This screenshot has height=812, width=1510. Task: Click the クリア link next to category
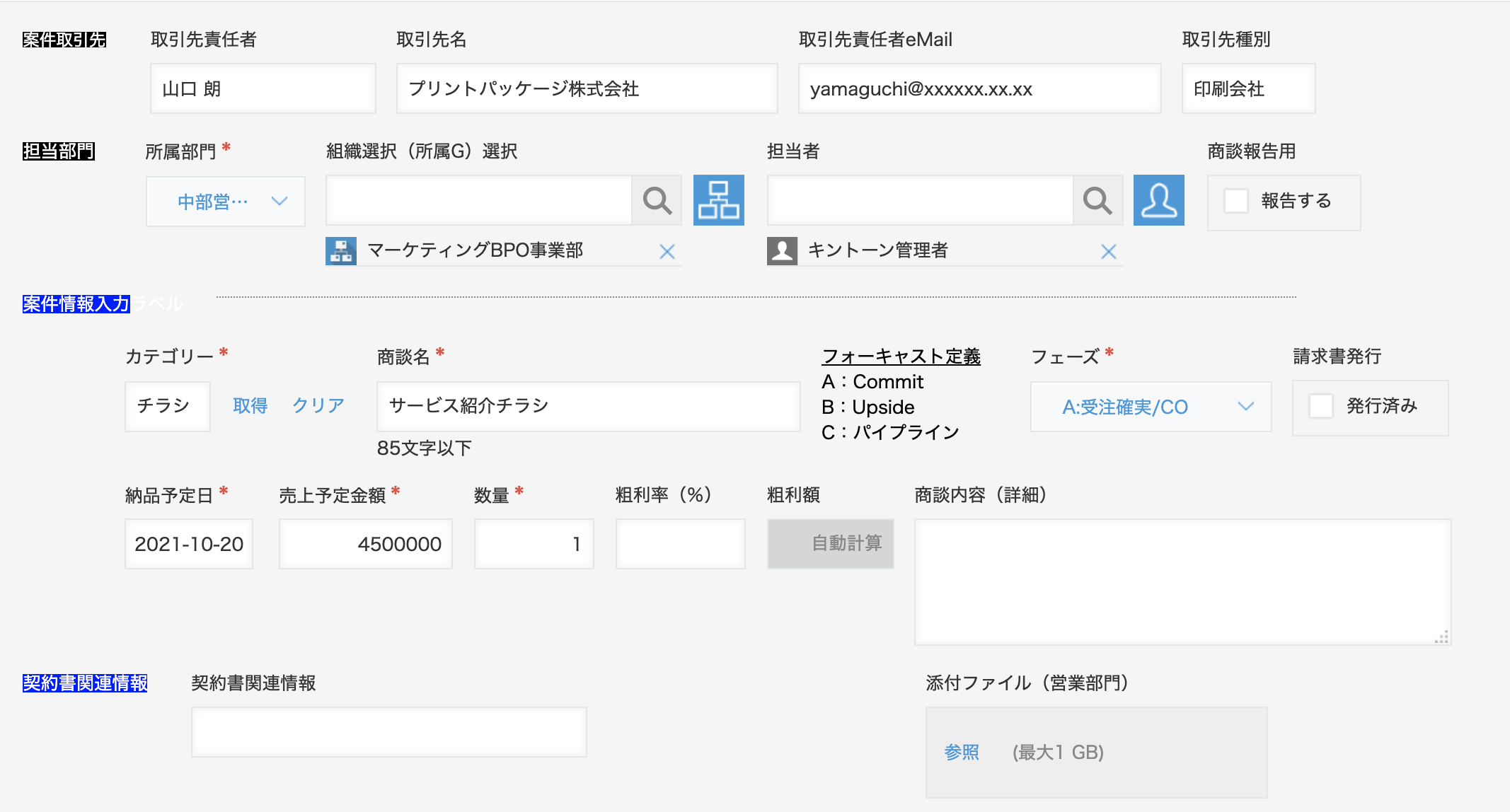[x=318, y=406]
